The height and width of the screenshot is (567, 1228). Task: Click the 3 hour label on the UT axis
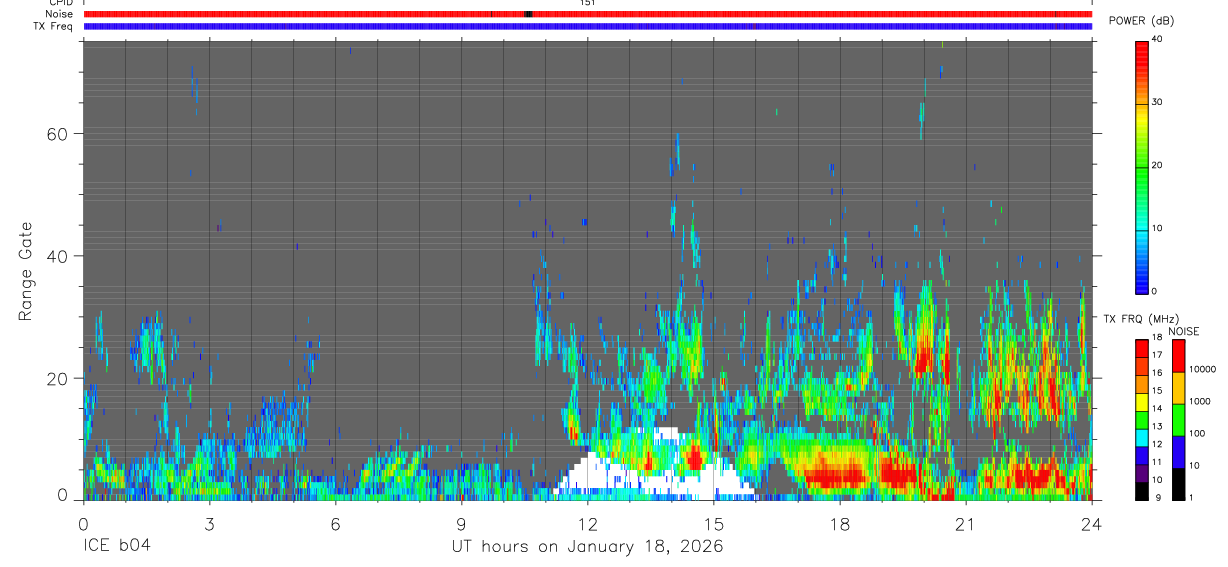click(209, 523)
